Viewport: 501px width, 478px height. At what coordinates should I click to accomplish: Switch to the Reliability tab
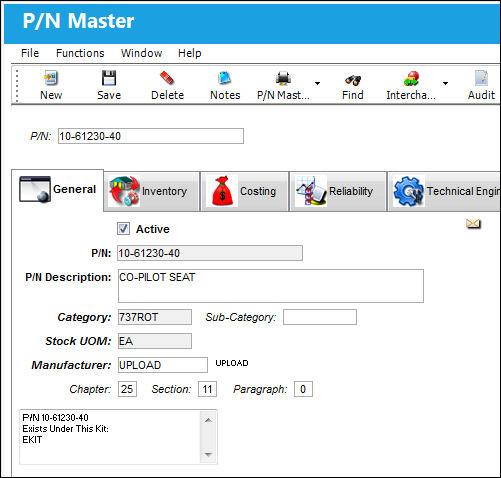click(338, 191)
